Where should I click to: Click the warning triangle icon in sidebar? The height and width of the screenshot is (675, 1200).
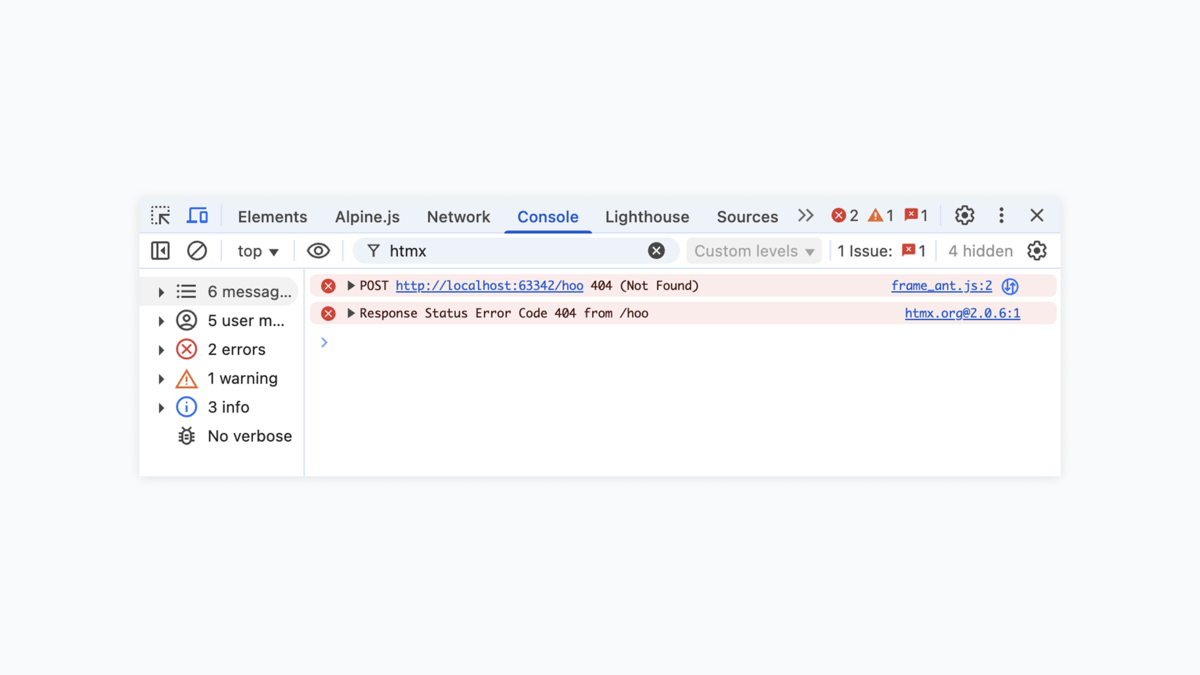pyautogui.click(x=186, y=379)
